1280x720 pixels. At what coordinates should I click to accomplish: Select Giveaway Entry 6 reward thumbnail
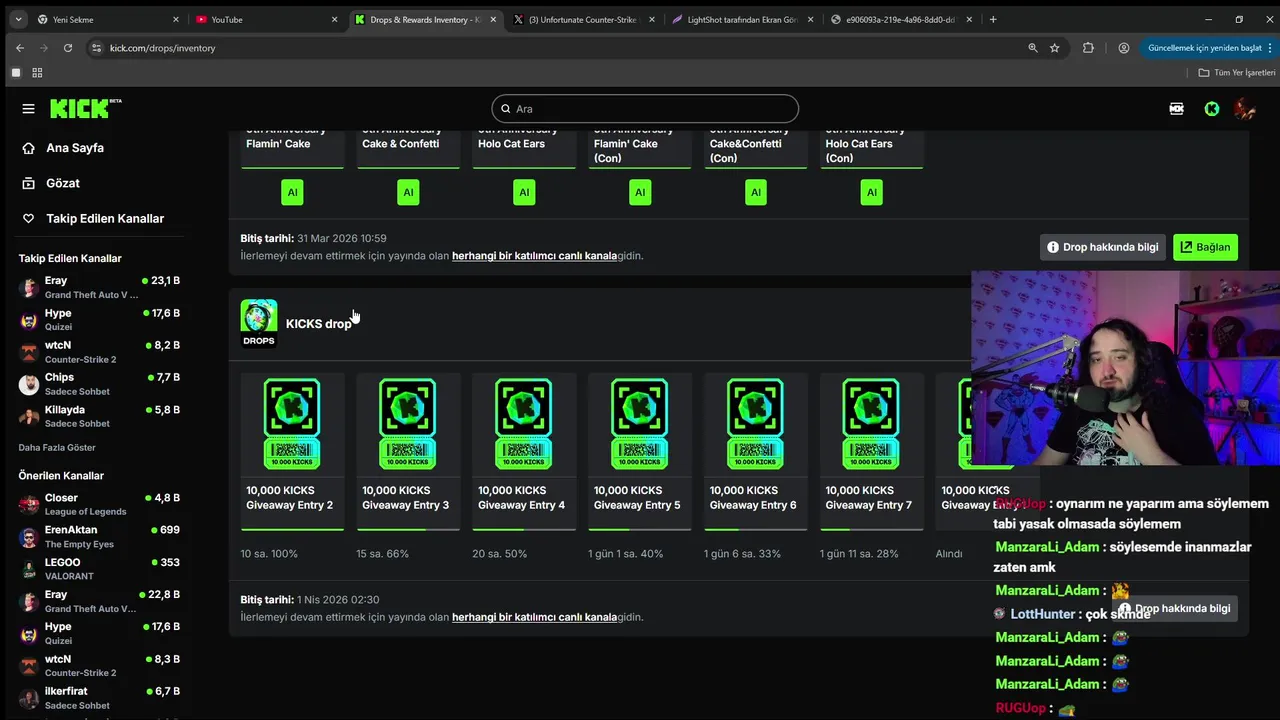[x=756, y=424]
